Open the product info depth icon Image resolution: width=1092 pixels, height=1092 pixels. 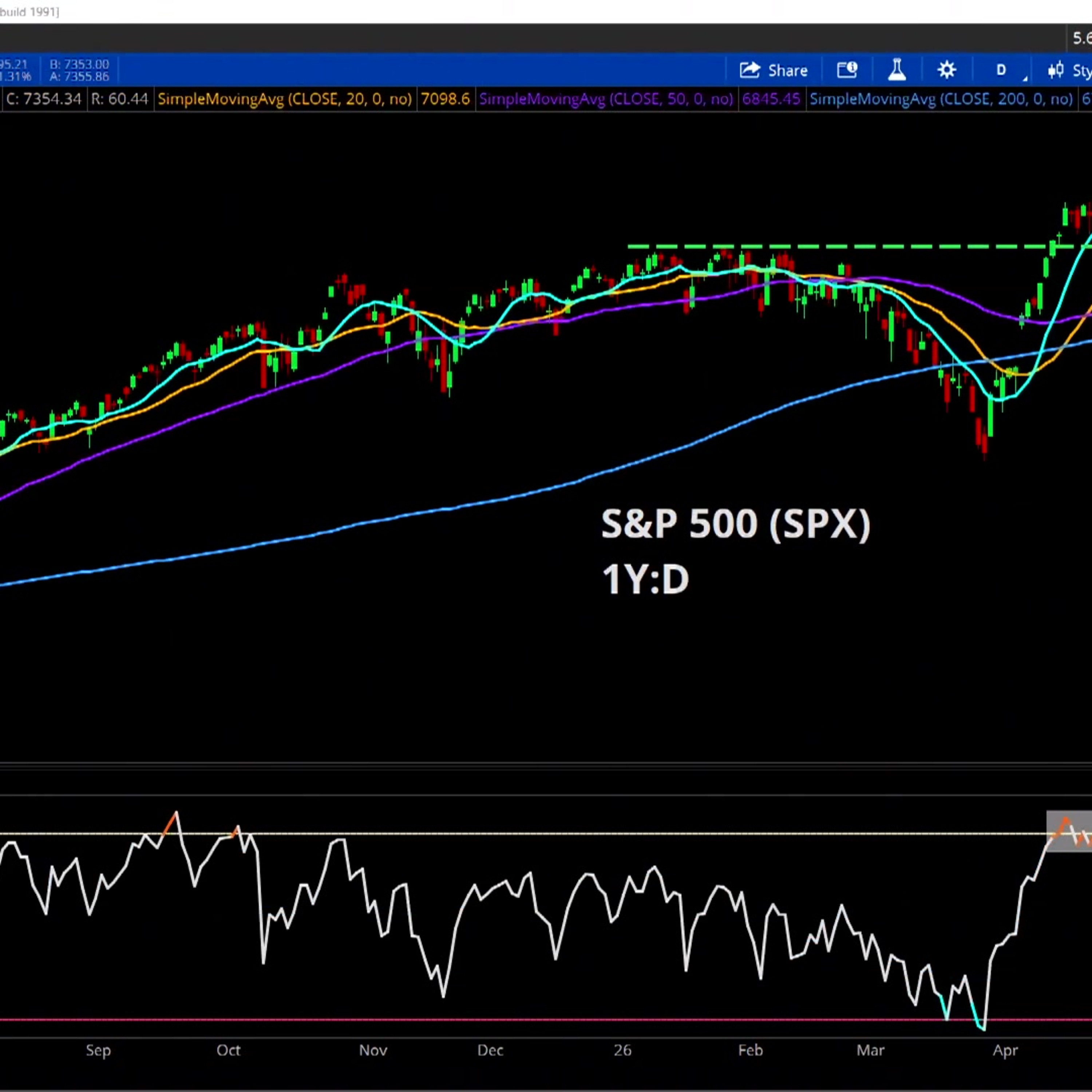pyautogui.click(x=847, y=70)
